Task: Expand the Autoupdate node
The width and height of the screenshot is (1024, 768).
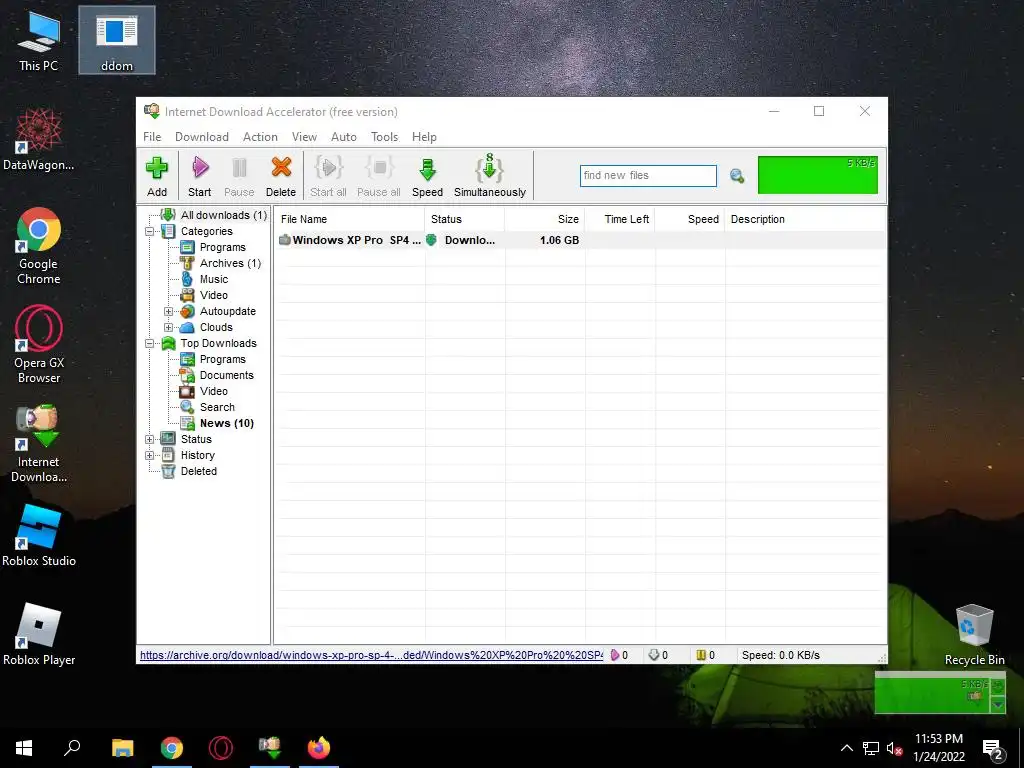Action: [168, 312]
